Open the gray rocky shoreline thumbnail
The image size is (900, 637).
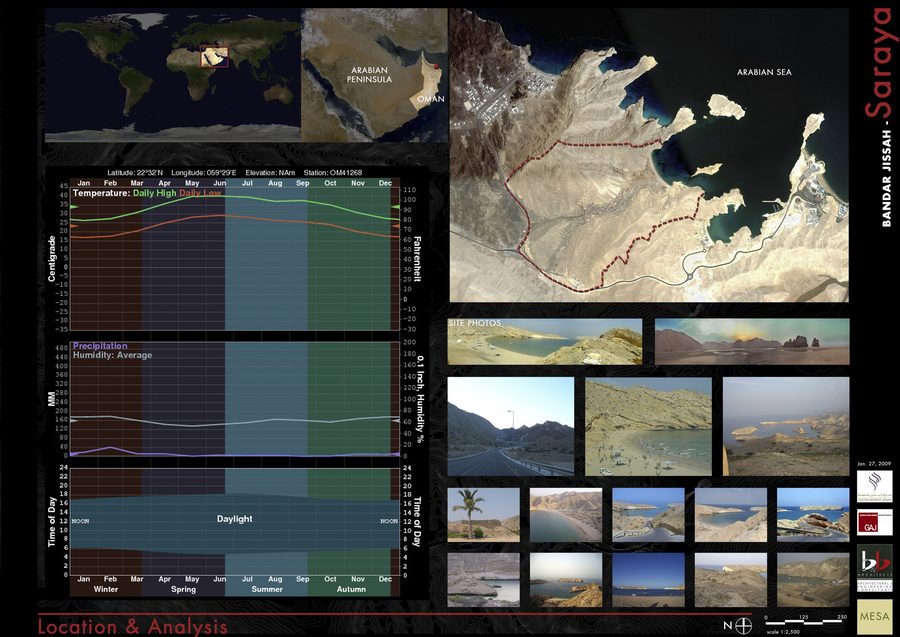tap(483, 580)
